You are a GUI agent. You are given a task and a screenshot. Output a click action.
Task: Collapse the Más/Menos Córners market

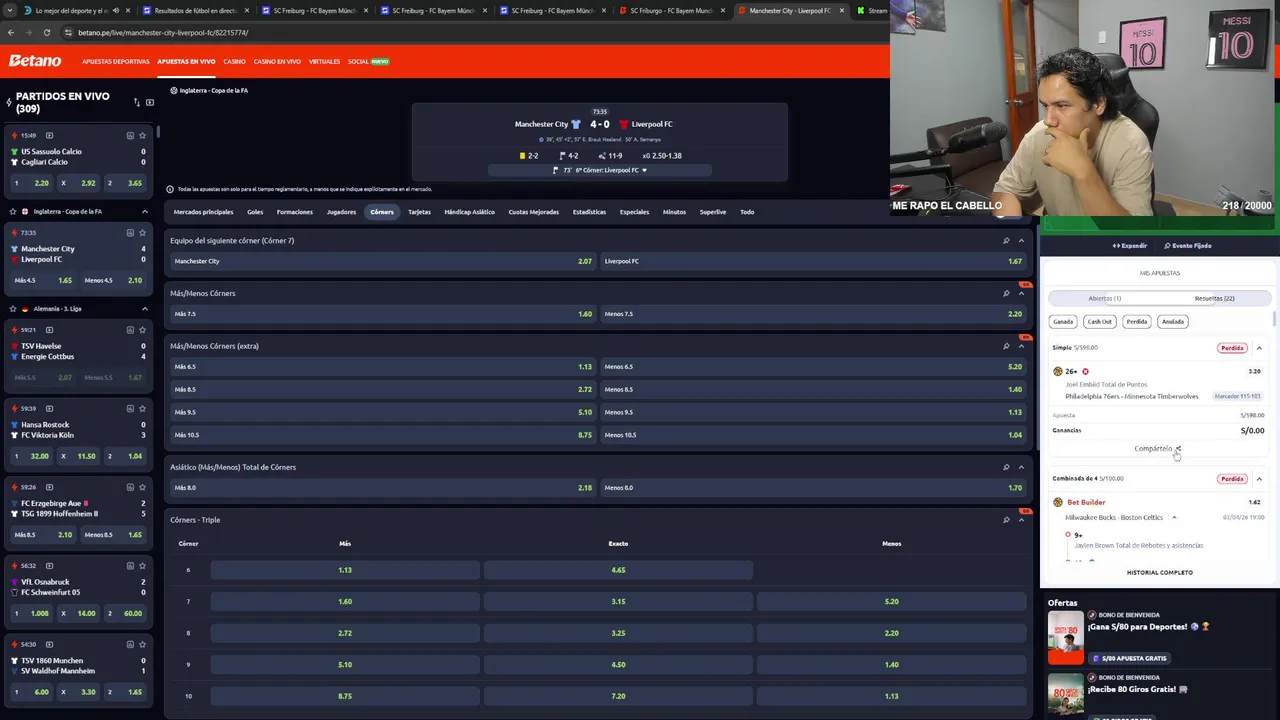(1021, 293)
